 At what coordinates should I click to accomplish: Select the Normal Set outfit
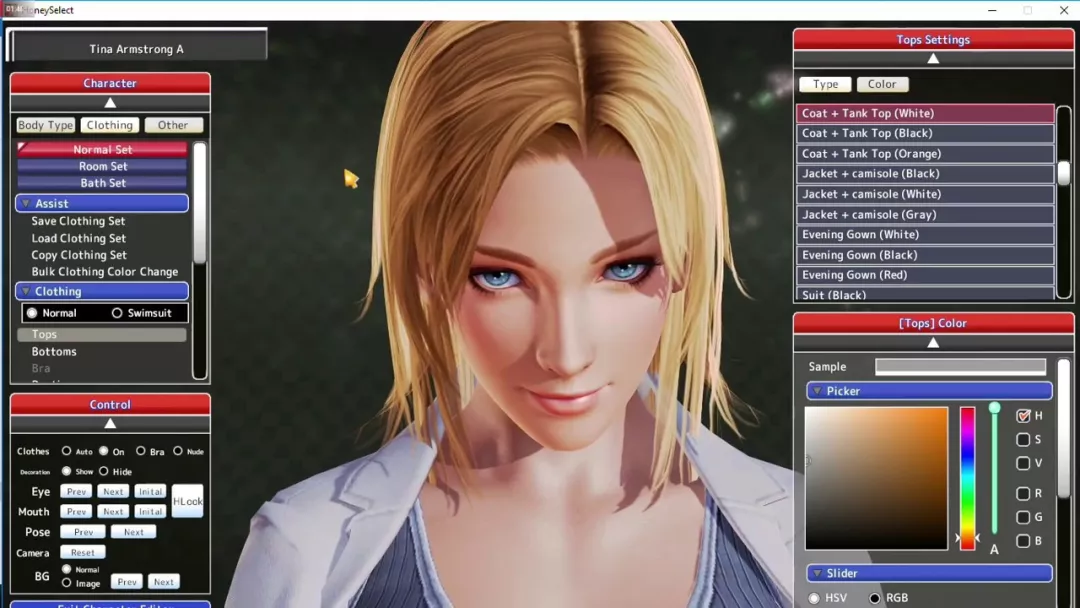[102, 149]
